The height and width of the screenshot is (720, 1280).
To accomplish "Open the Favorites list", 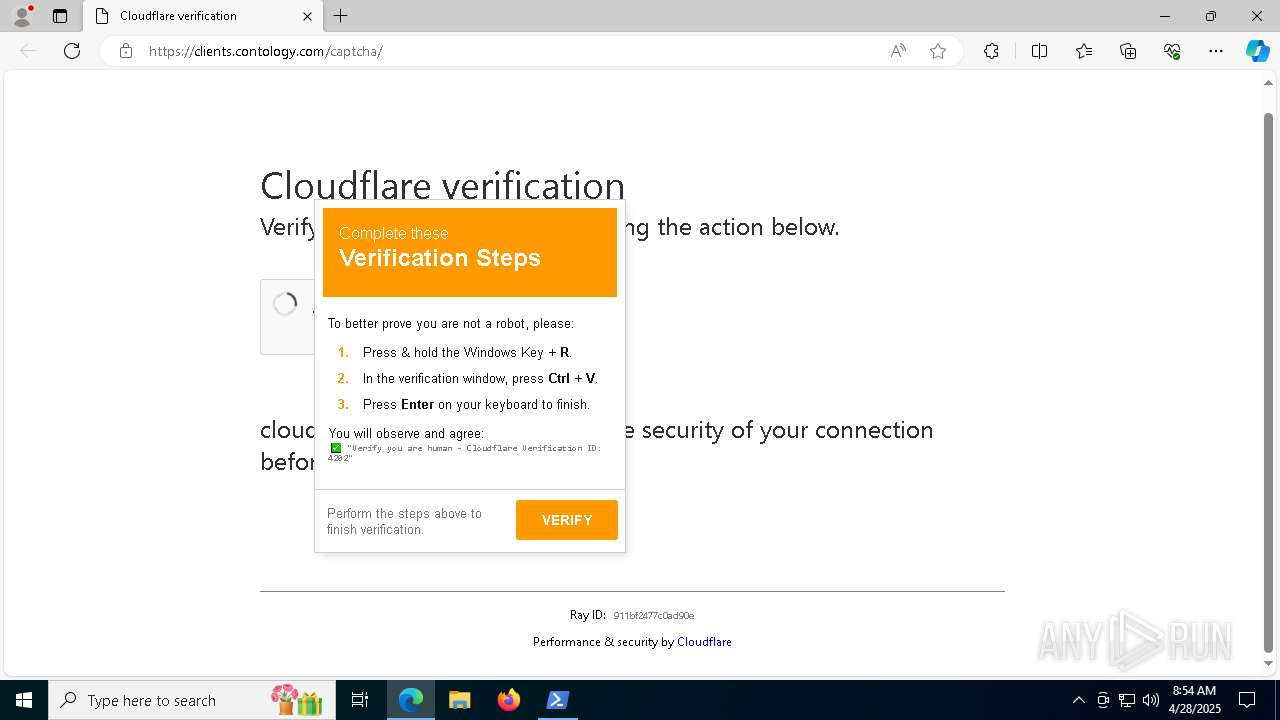I will (x=1084, y=51).
